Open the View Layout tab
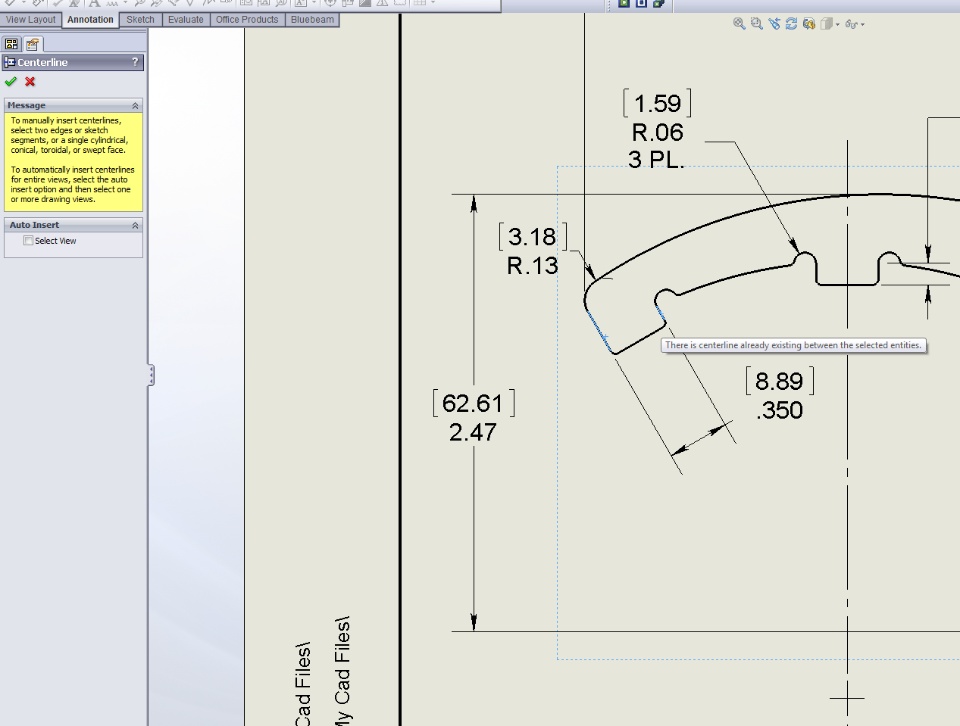960x726 pixels. point(31,20)
